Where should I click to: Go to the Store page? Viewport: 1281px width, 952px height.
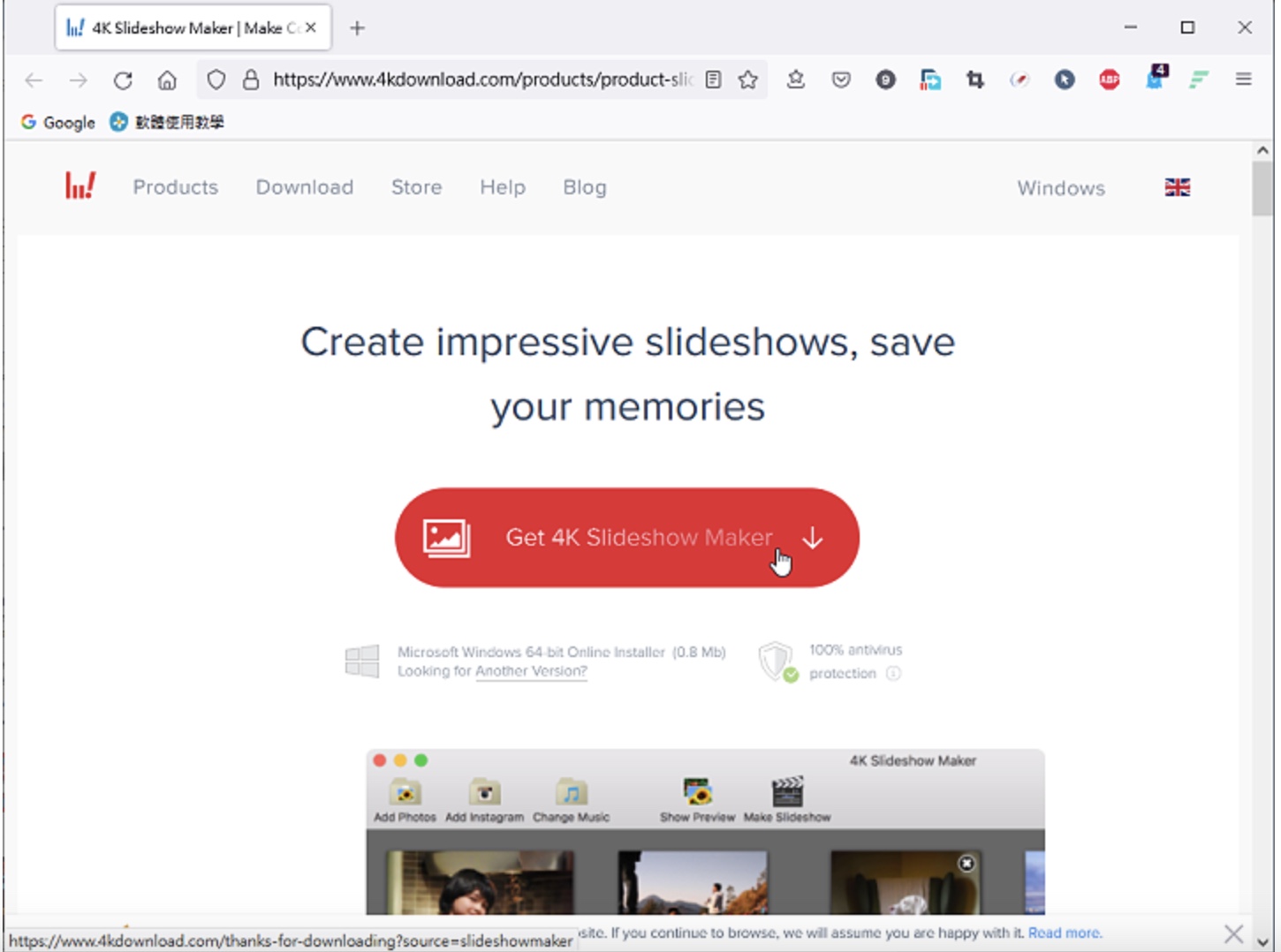pos(416,187)
